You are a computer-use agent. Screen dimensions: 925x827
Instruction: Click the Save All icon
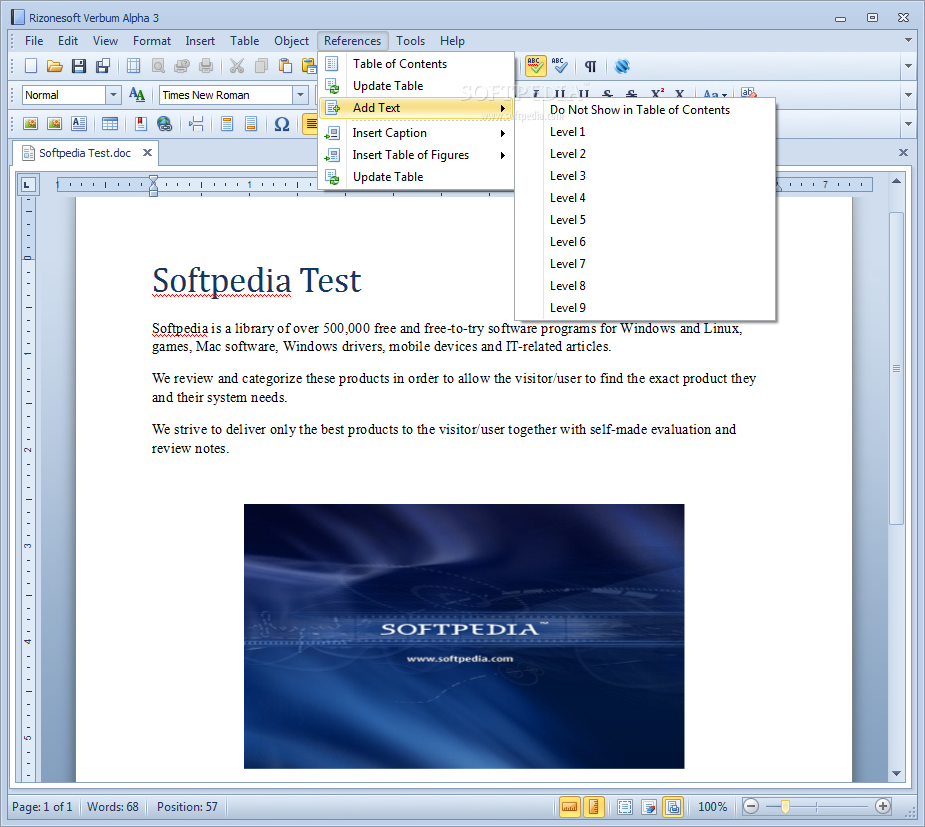tap(103, 65)
